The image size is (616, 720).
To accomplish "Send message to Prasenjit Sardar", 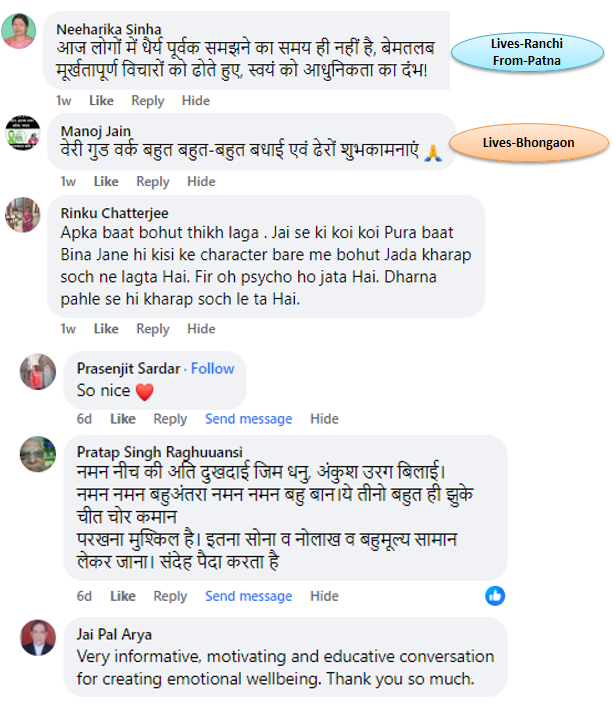I will pos(248,419).
